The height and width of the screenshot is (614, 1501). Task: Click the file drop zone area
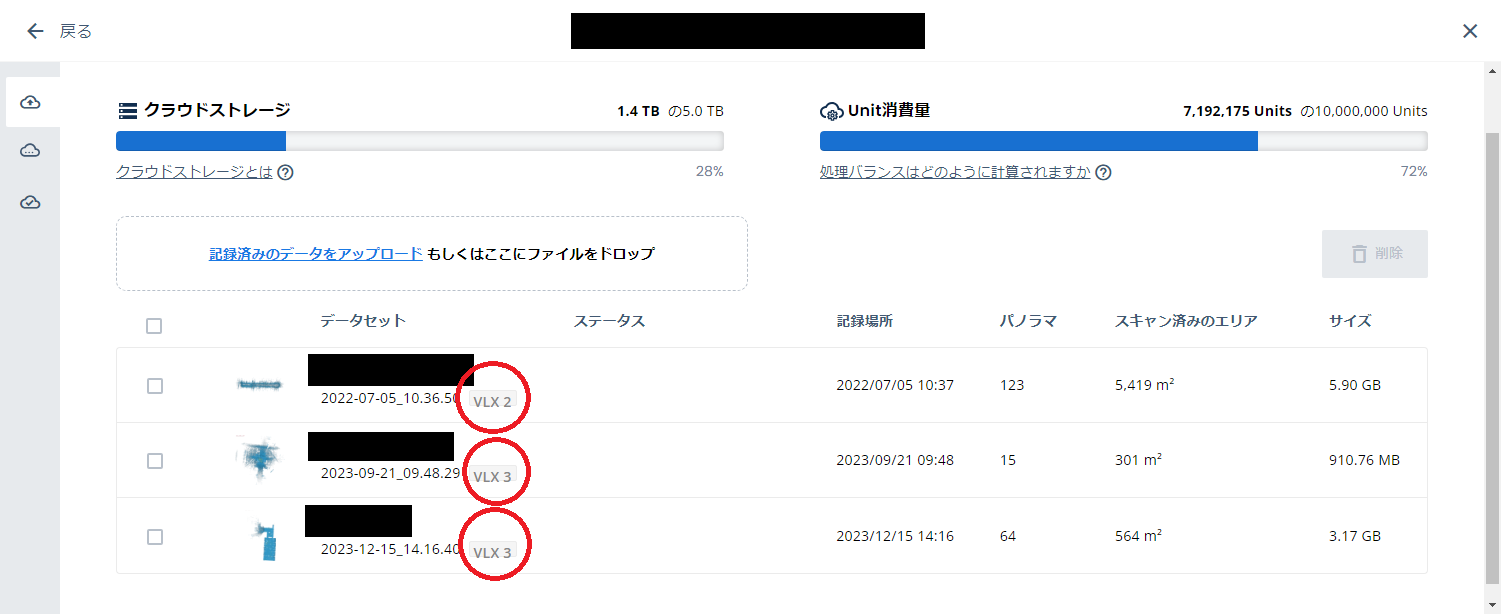pos(432,254)
